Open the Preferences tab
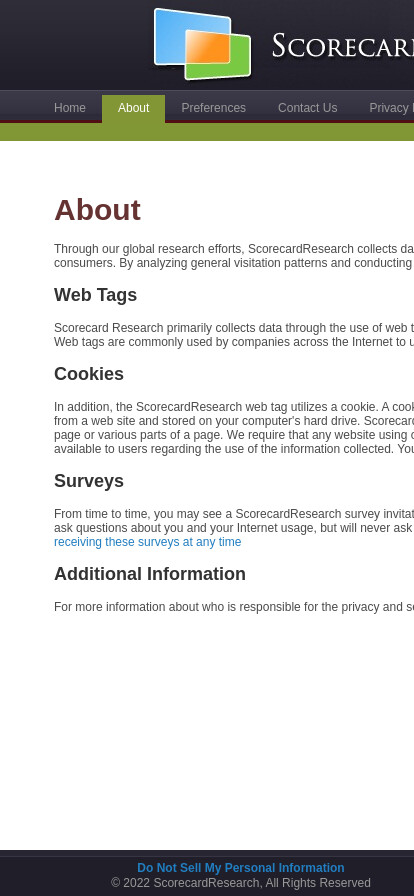This screenshot has width=414, height=896. tap(213, 108)
